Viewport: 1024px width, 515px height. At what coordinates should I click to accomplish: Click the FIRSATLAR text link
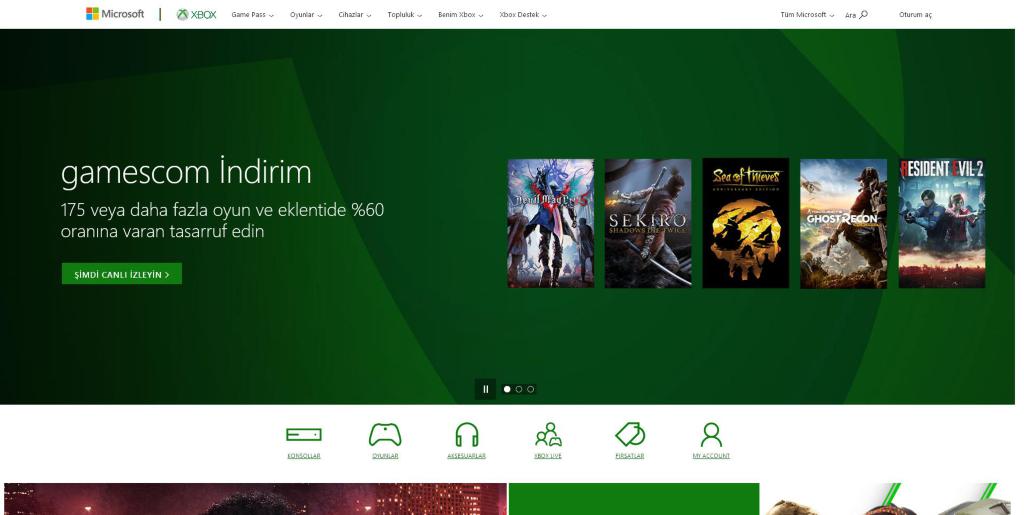coord(630,456)
